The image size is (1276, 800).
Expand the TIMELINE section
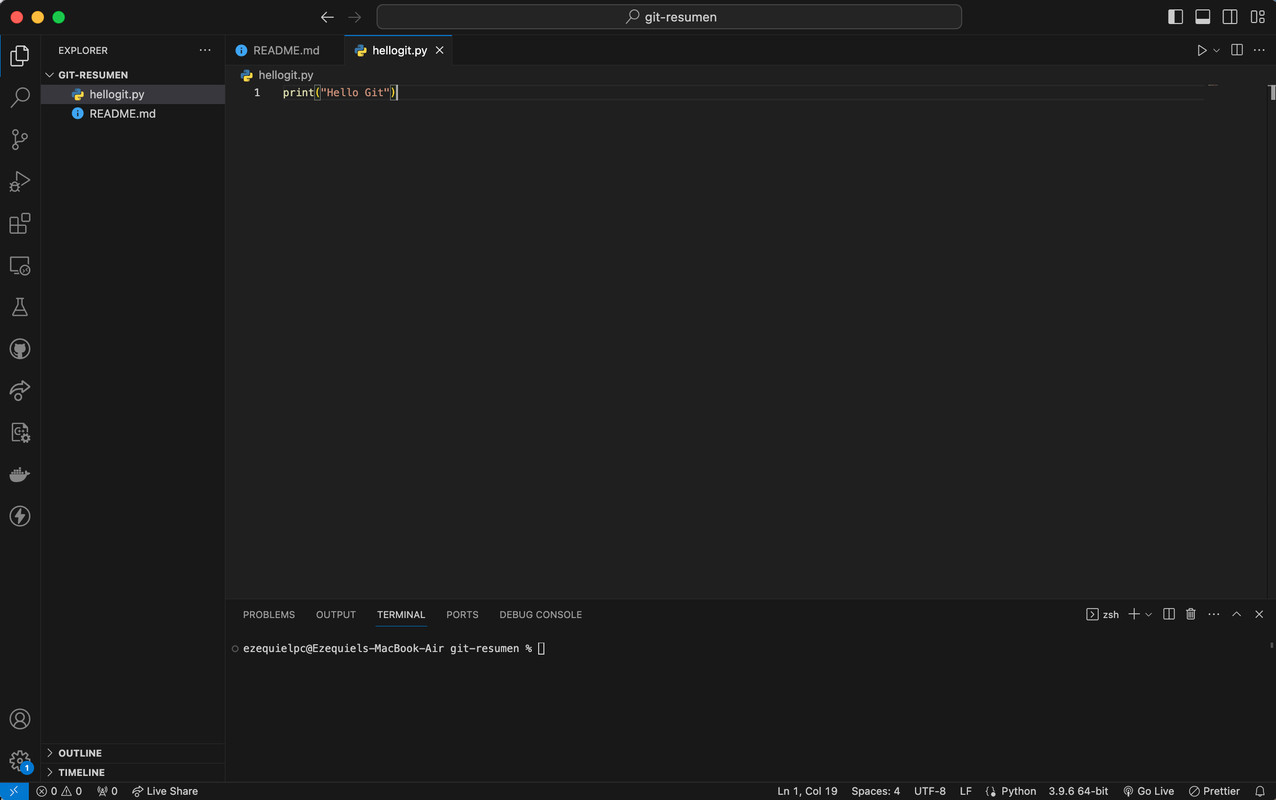(x=133, y=772)
